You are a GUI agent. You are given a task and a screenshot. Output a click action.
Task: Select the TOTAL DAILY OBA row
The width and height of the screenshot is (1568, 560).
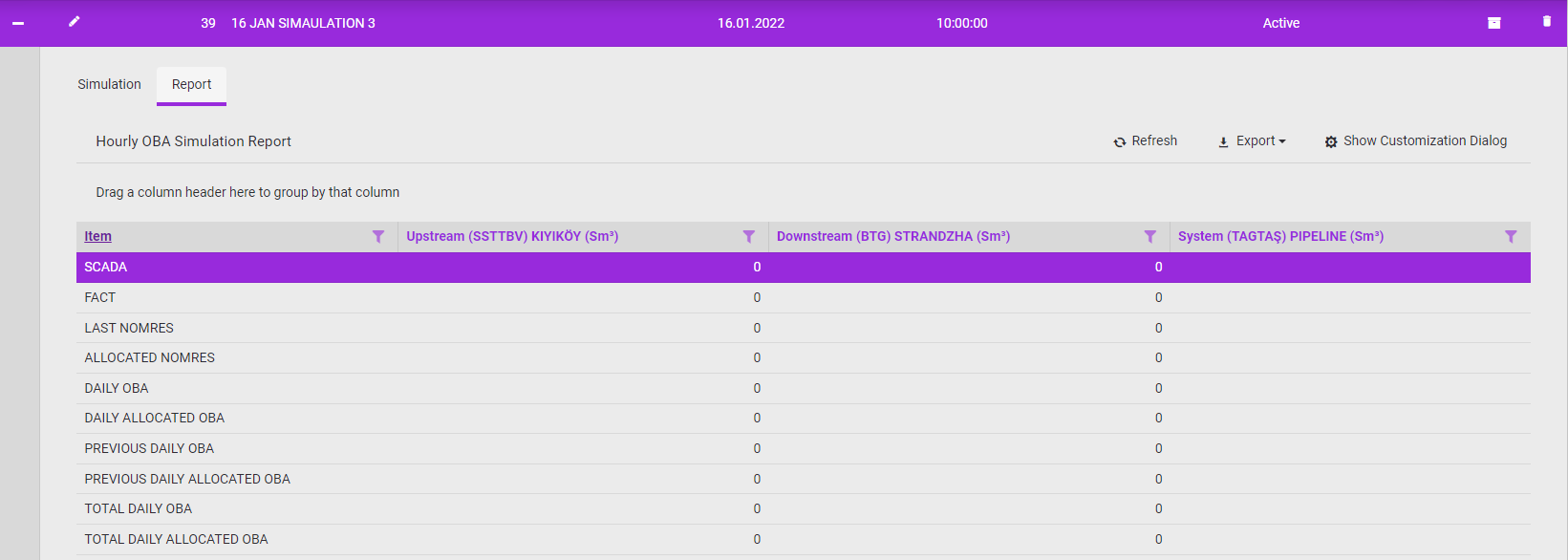click(138, 508)
